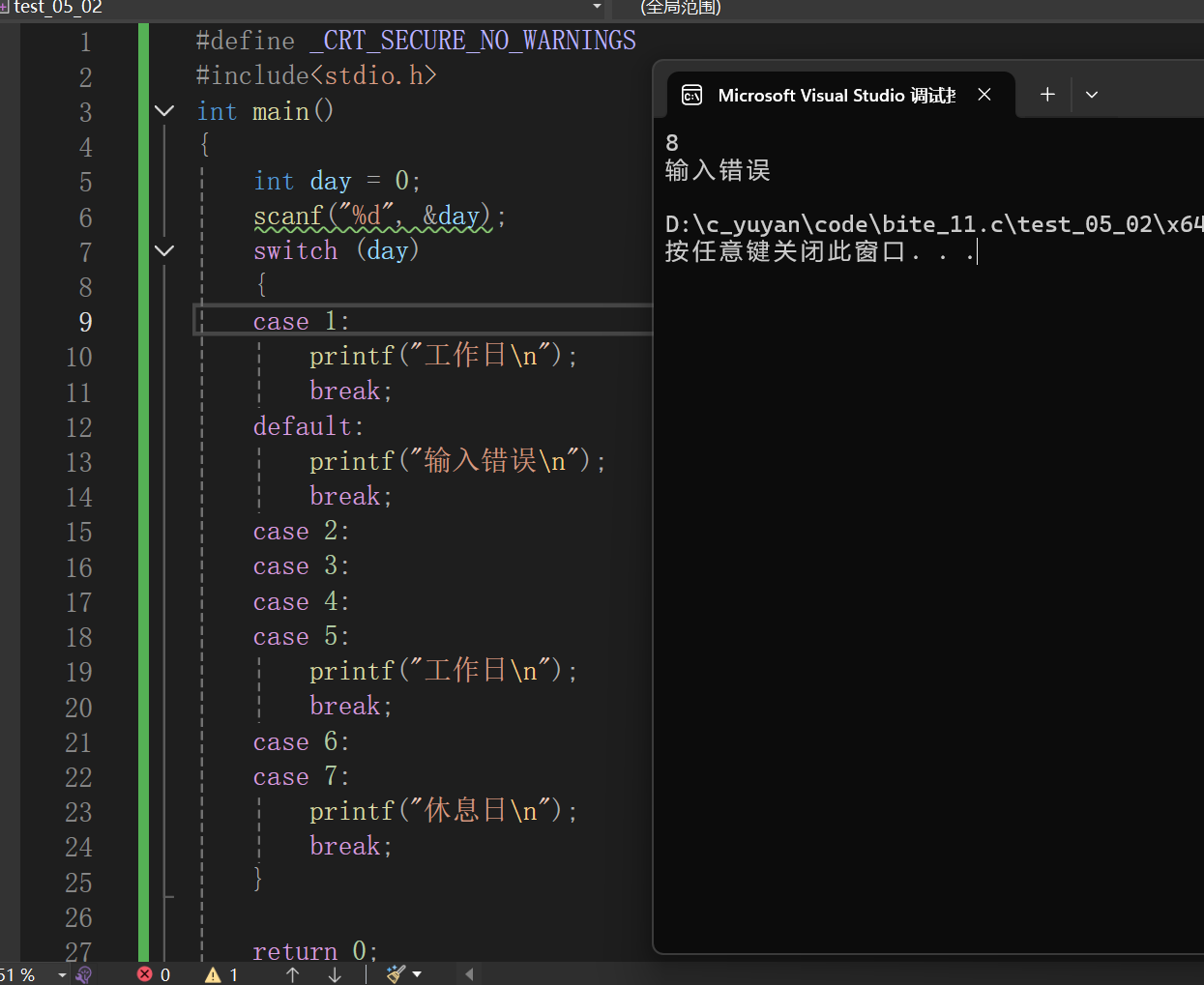Click the 'case 3:' label
1204x985 pixels.
click(x=301, y=565)
